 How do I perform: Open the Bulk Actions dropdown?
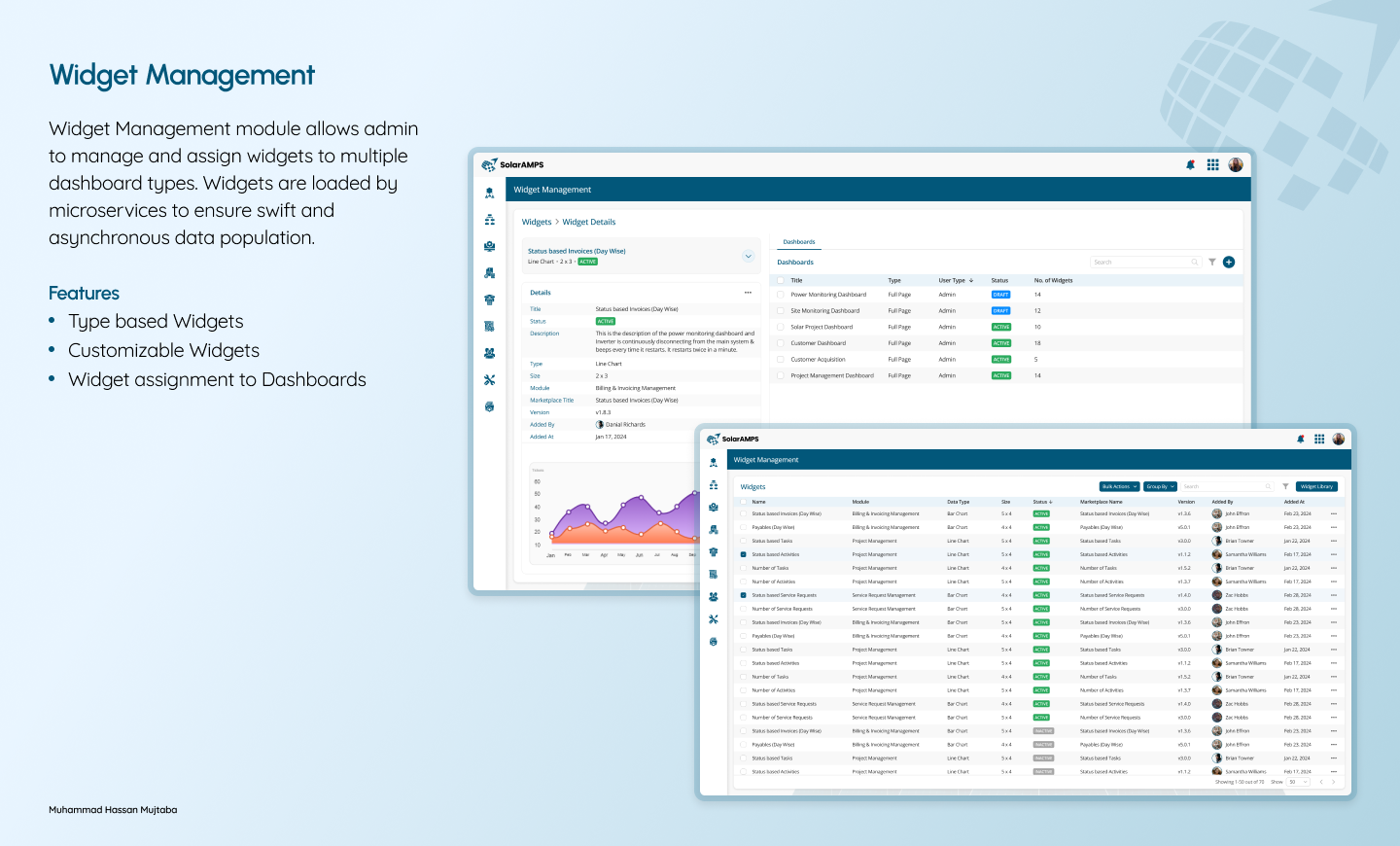(1117, 486)
